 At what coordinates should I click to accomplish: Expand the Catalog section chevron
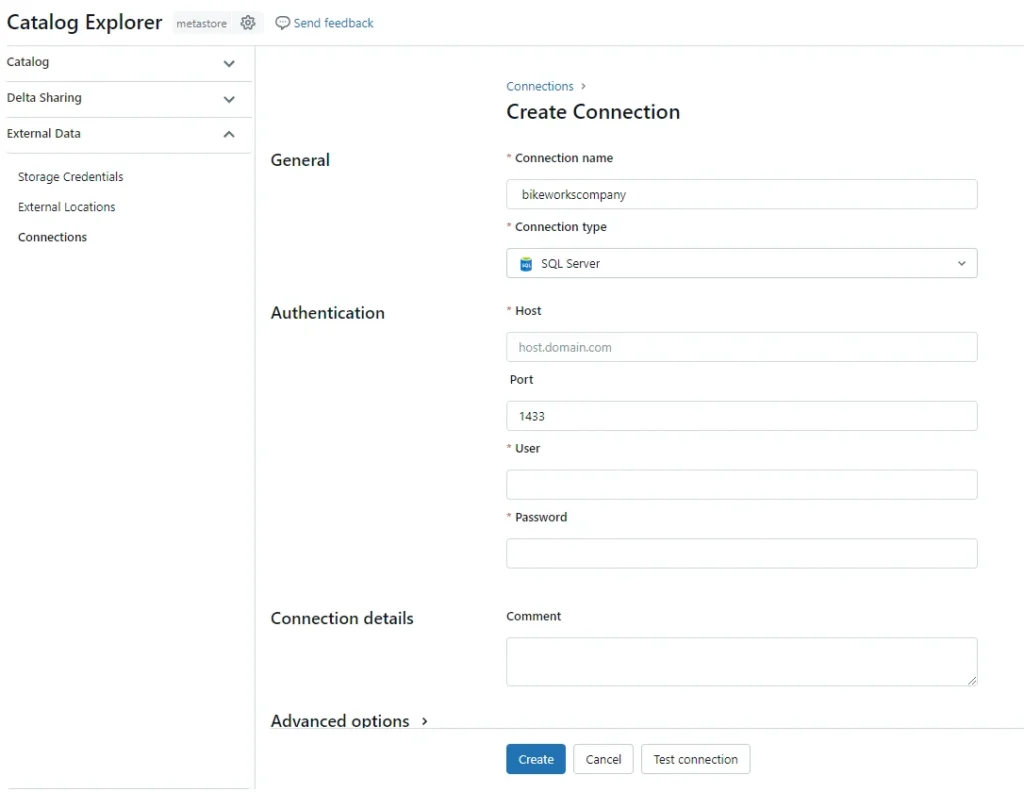point(229,63)
